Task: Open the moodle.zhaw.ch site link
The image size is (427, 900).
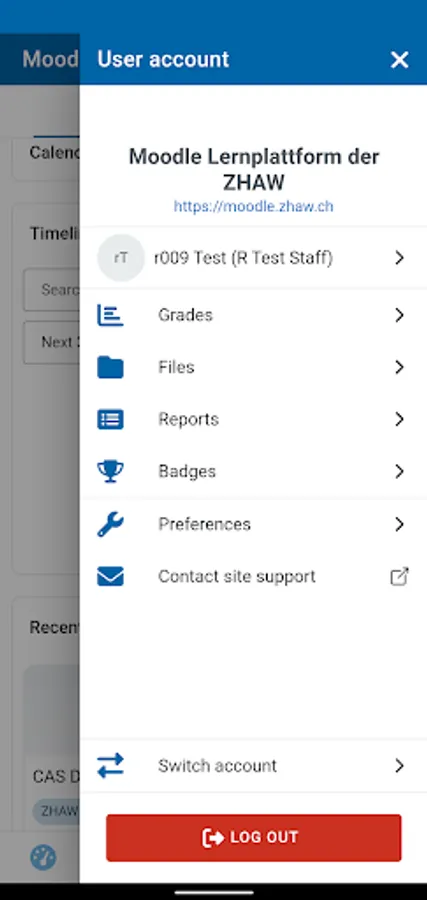Action: (x=253, y=206)
